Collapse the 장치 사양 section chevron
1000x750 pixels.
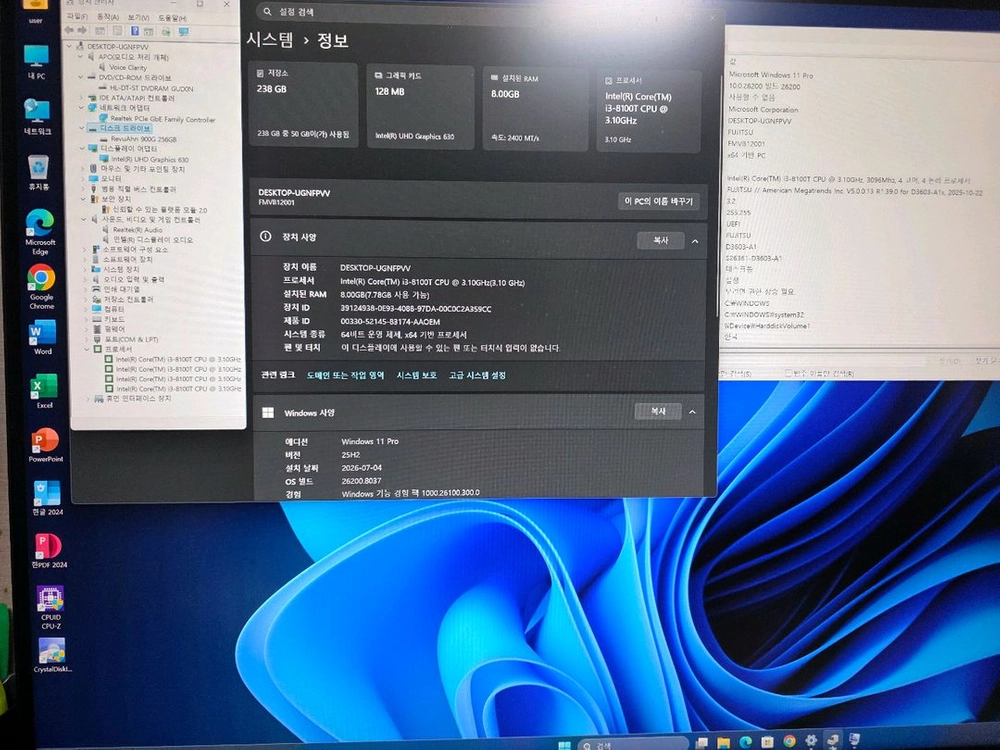coord(695,241)
